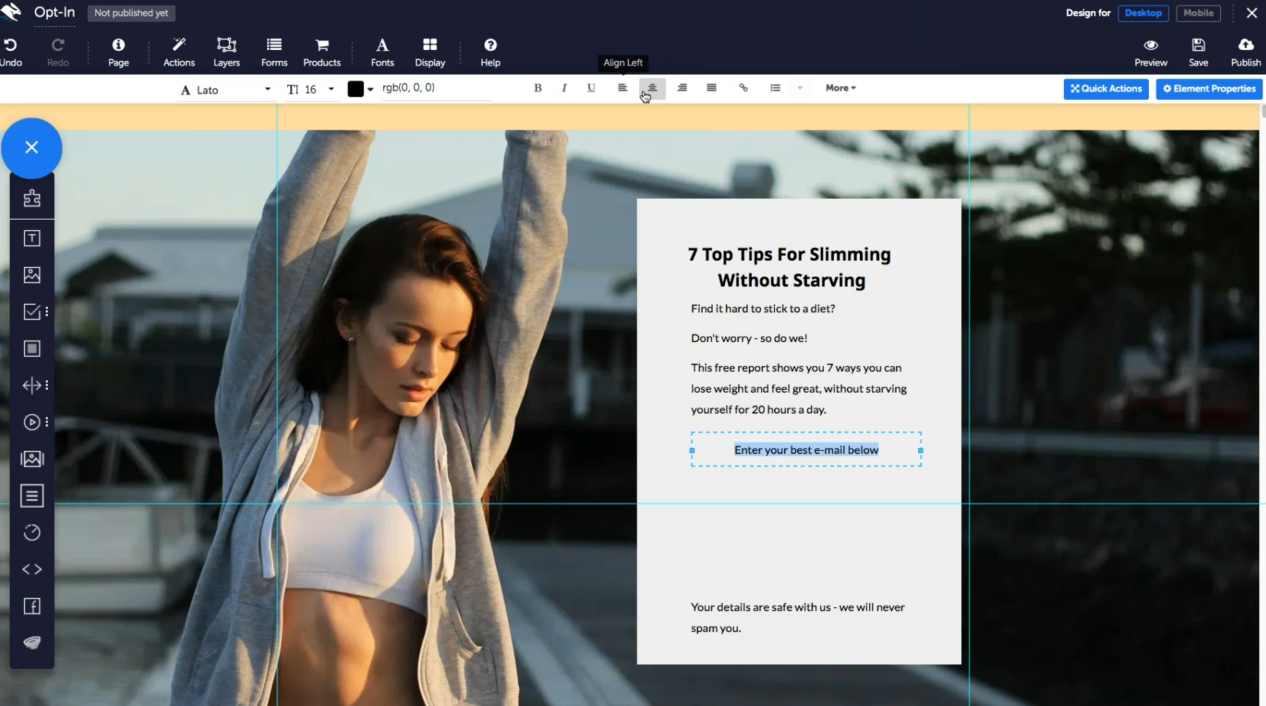Open Layers panel in top toolbar
Screen dimensions: 1266x706
click(227, 52)
